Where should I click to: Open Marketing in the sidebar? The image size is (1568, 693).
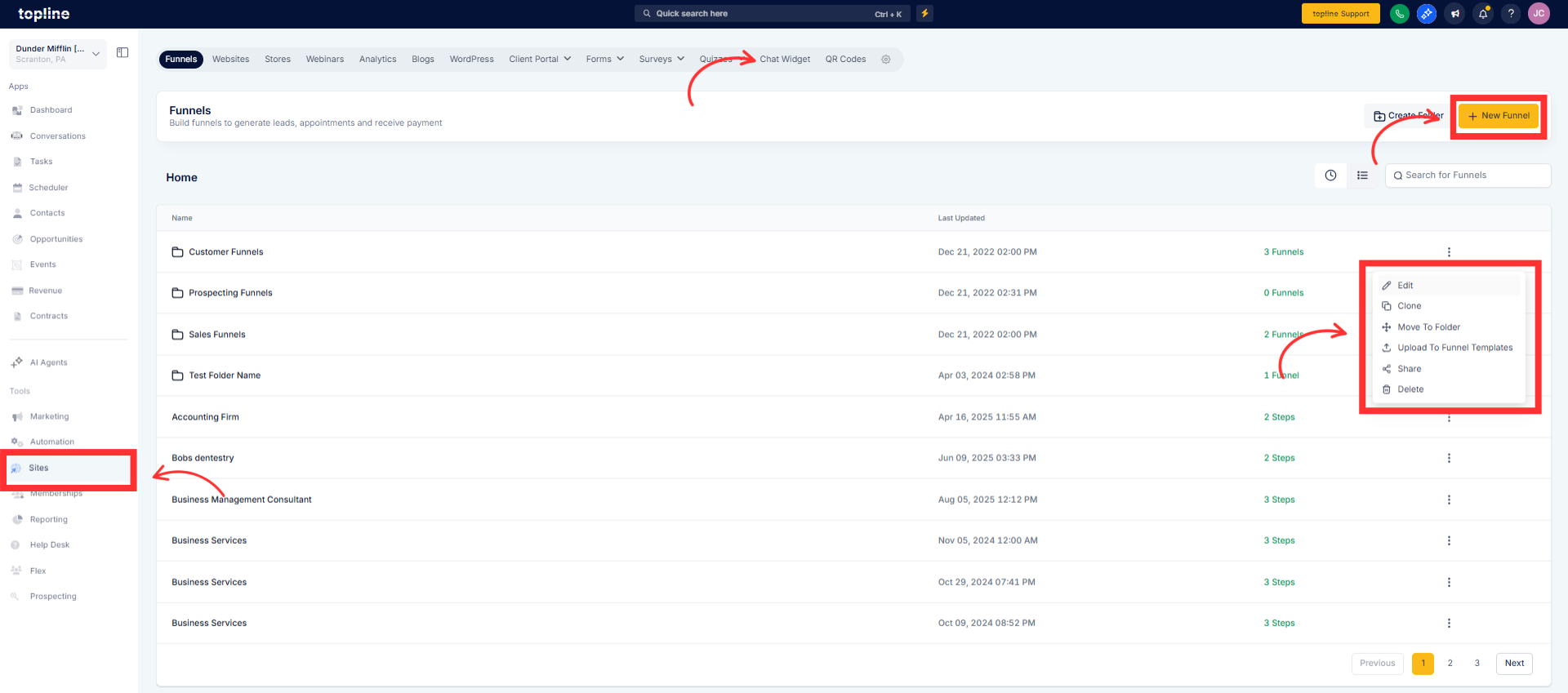[49, 416]
